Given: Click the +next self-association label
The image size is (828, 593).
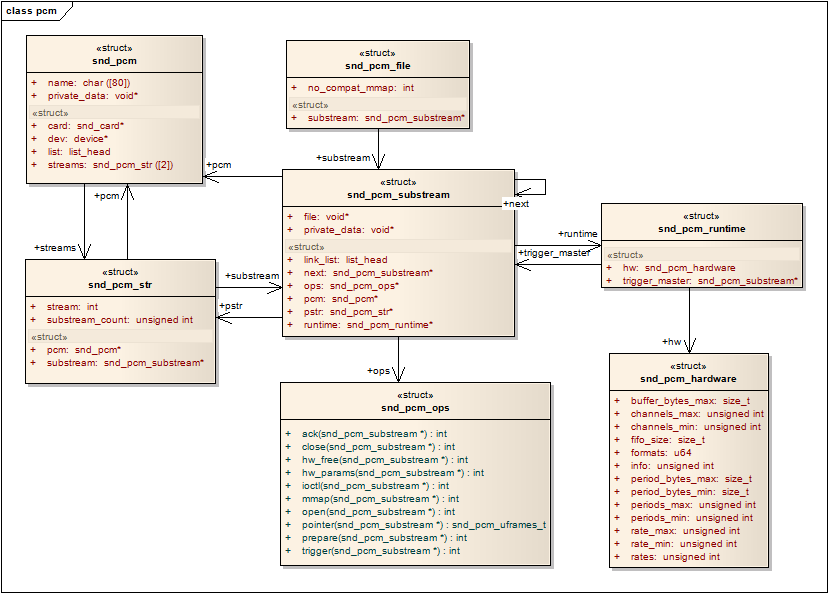Looking at the screenshot, I should pyautogui.click(x=516, y=204).
